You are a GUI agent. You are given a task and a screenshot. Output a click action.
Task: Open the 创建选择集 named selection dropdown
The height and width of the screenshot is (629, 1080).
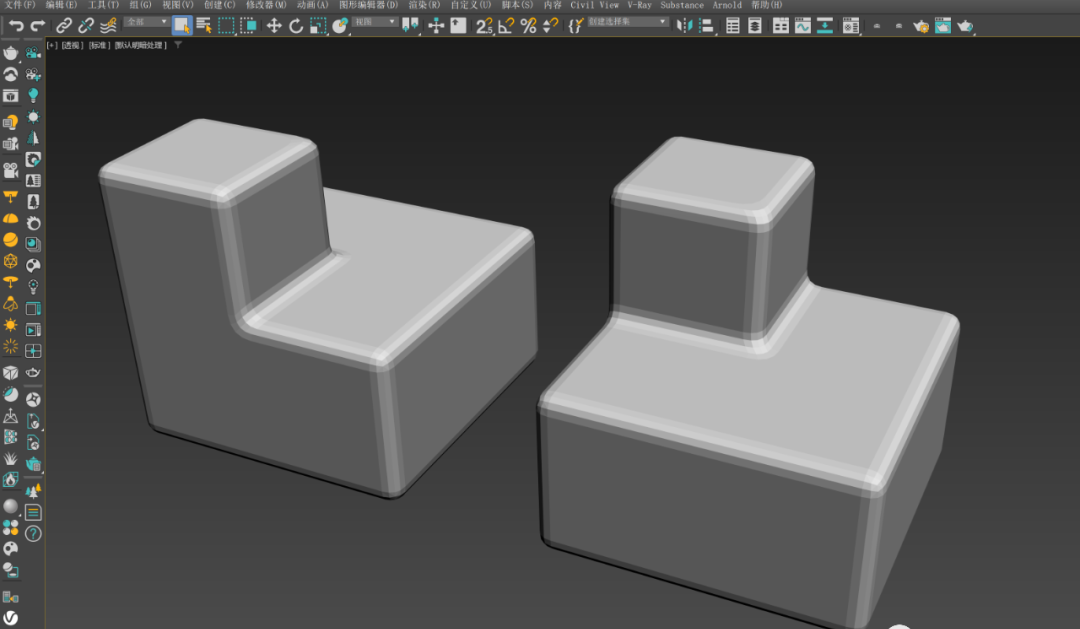(x=627, y=22)
